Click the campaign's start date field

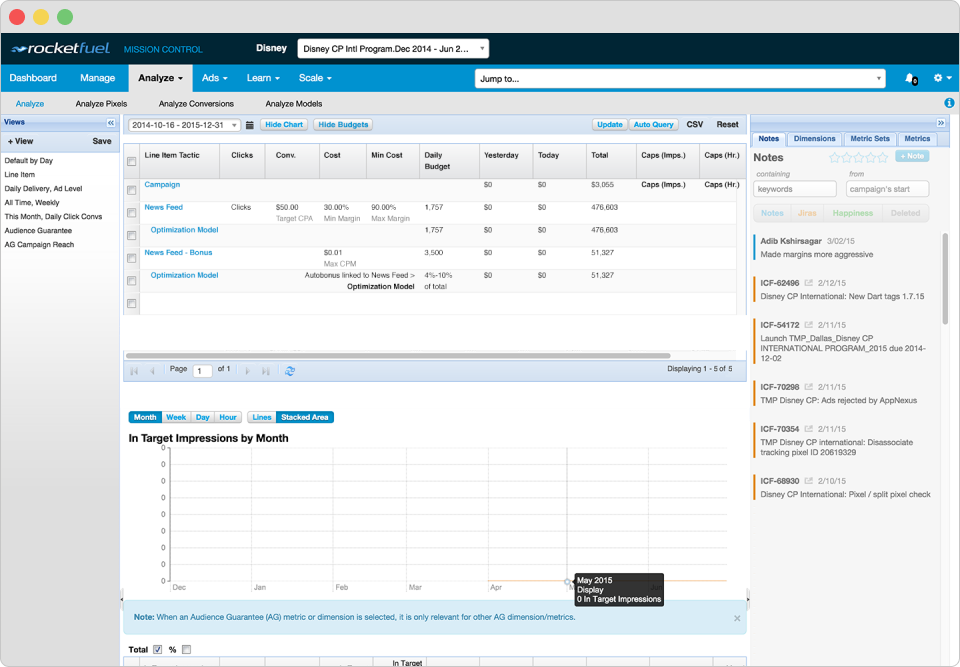tap(887, 189)
